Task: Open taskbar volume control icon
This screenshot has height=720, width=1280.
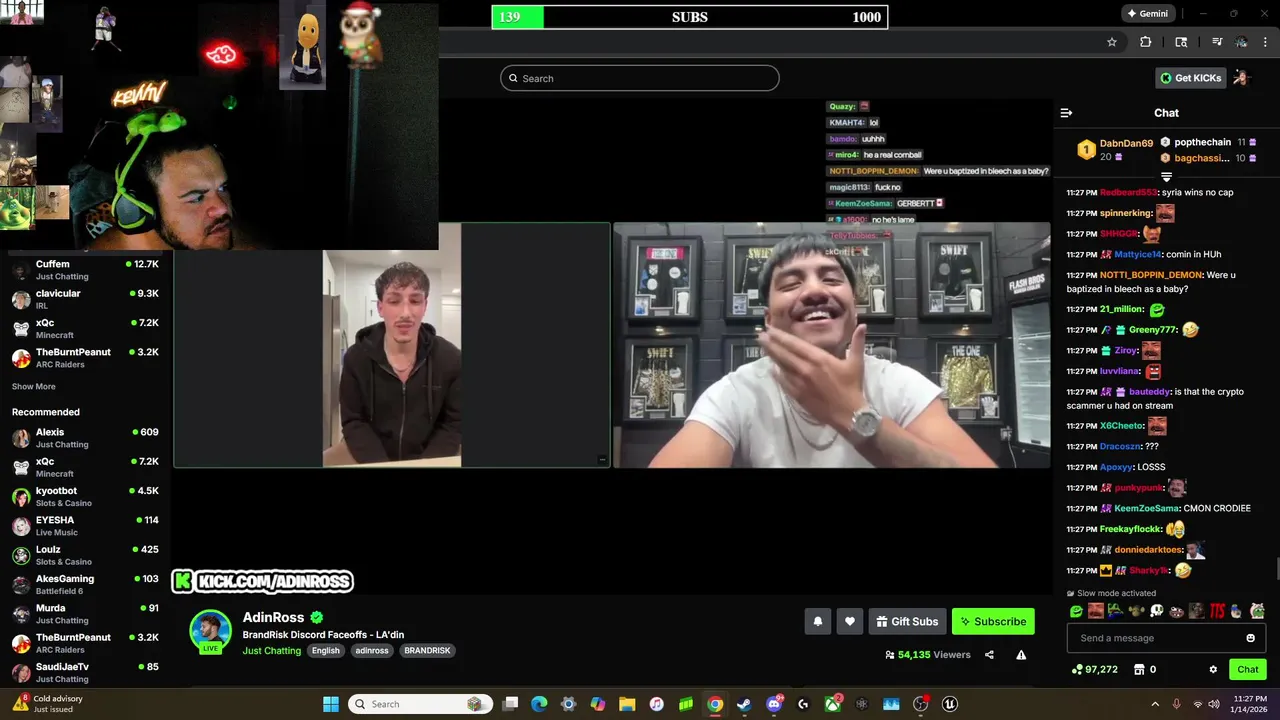Action: click(1214, 704)
